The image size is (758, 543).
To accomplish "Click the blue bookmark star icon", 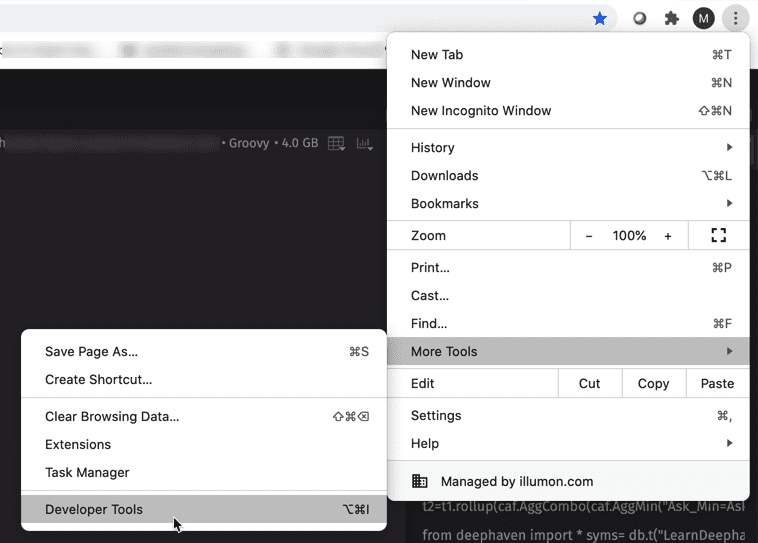I will 600,18.
